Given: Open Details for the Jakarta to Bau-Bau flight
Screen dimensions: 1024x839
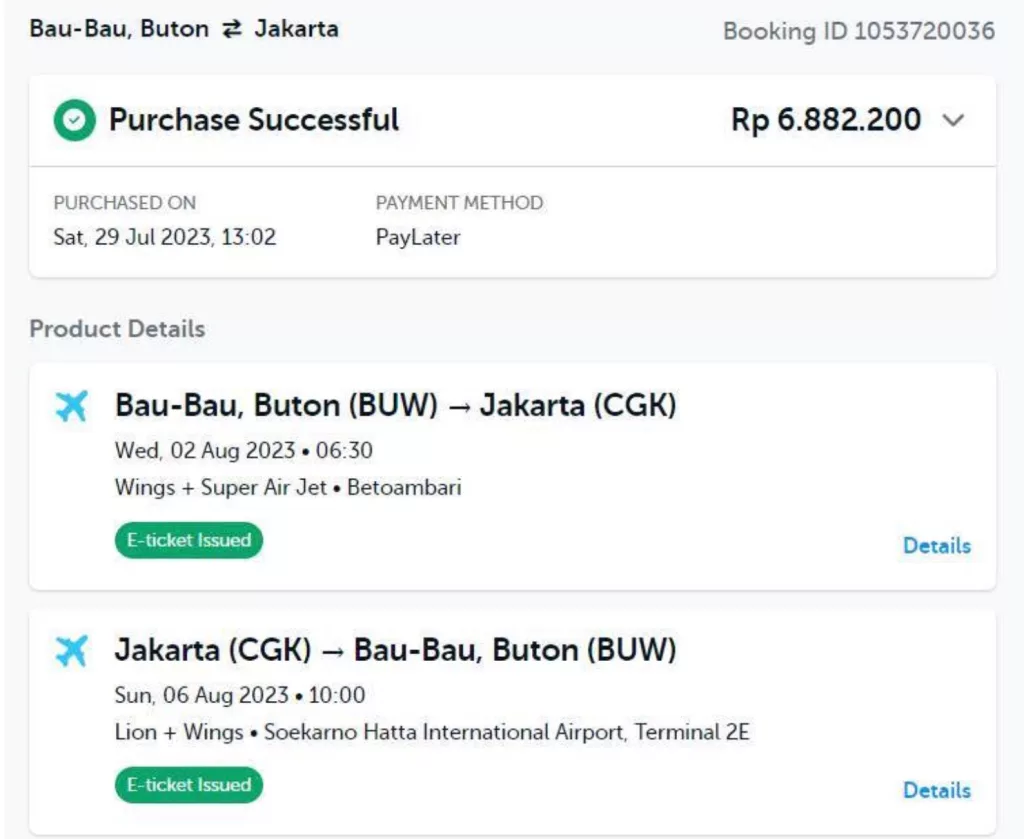Looking at the screenshot, I should tap(936, 790).
